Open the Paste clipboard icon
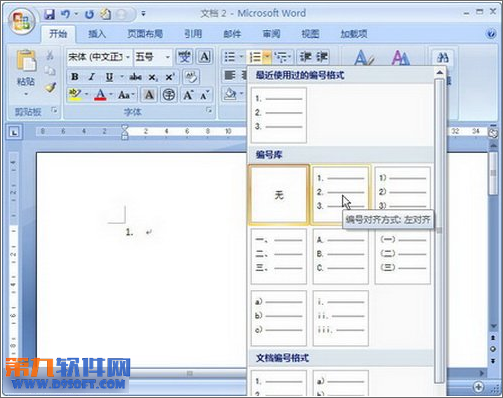The height and width of the screenshot is (398, 503). coord(26,61)
